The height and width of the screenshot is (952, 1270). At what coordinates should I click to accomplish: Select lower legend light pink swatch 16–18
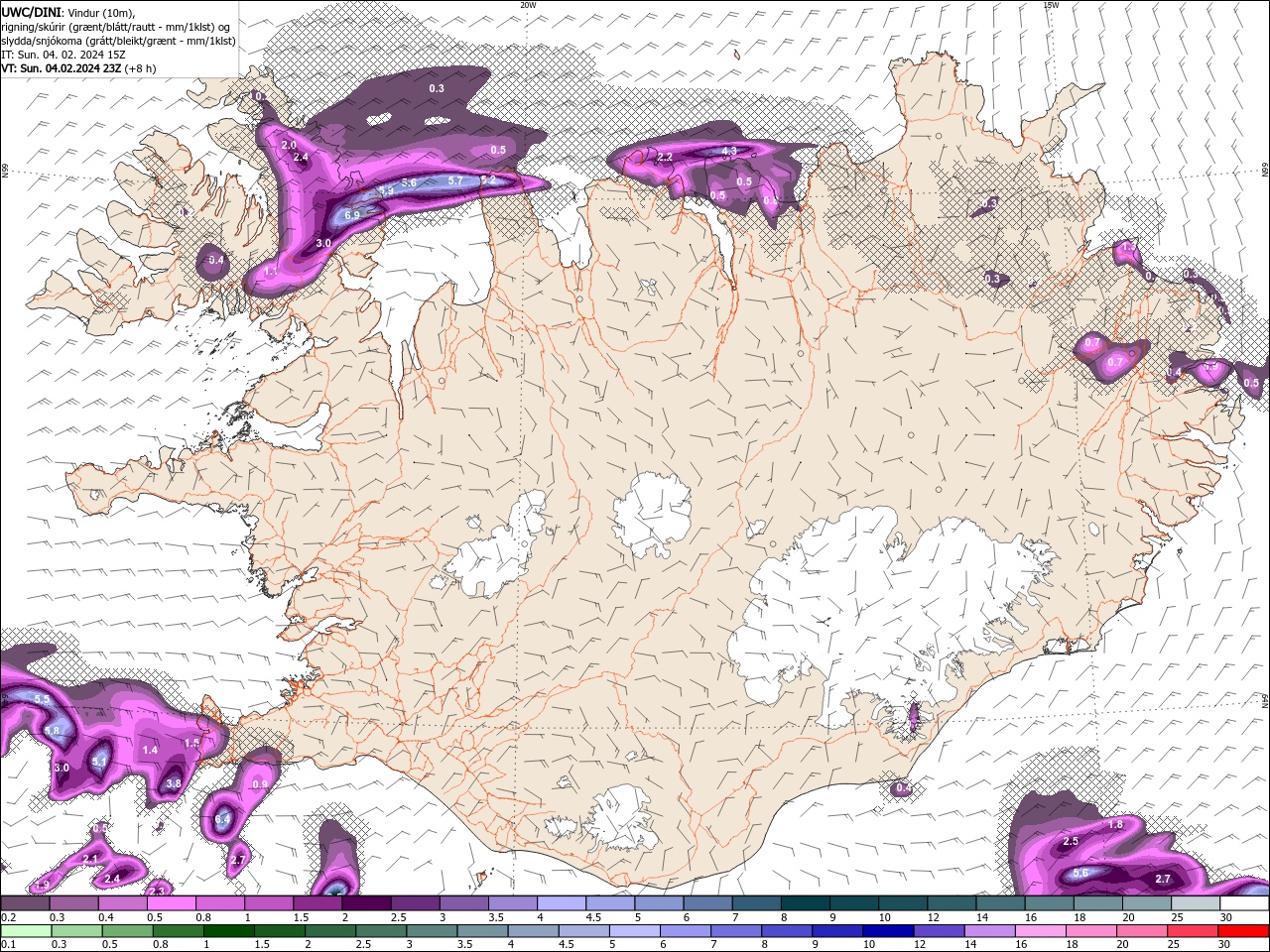point(1041,931)
